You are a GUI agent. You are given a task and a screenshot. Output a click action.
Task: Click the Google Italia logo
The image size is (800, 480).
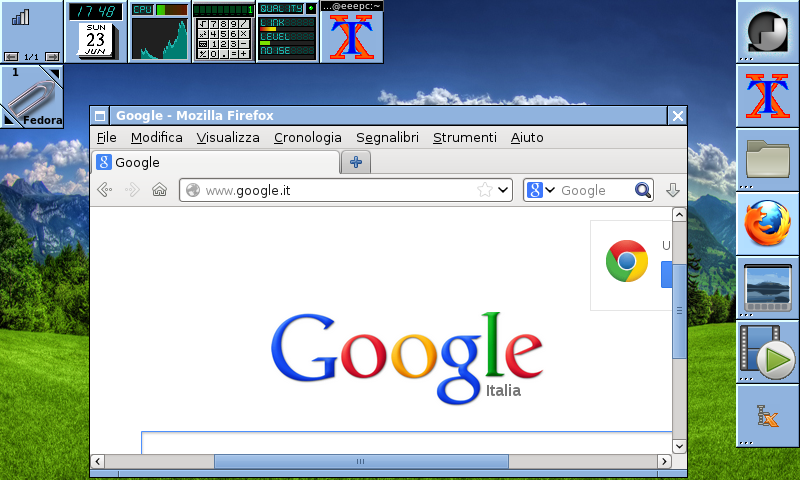[407, 357]
